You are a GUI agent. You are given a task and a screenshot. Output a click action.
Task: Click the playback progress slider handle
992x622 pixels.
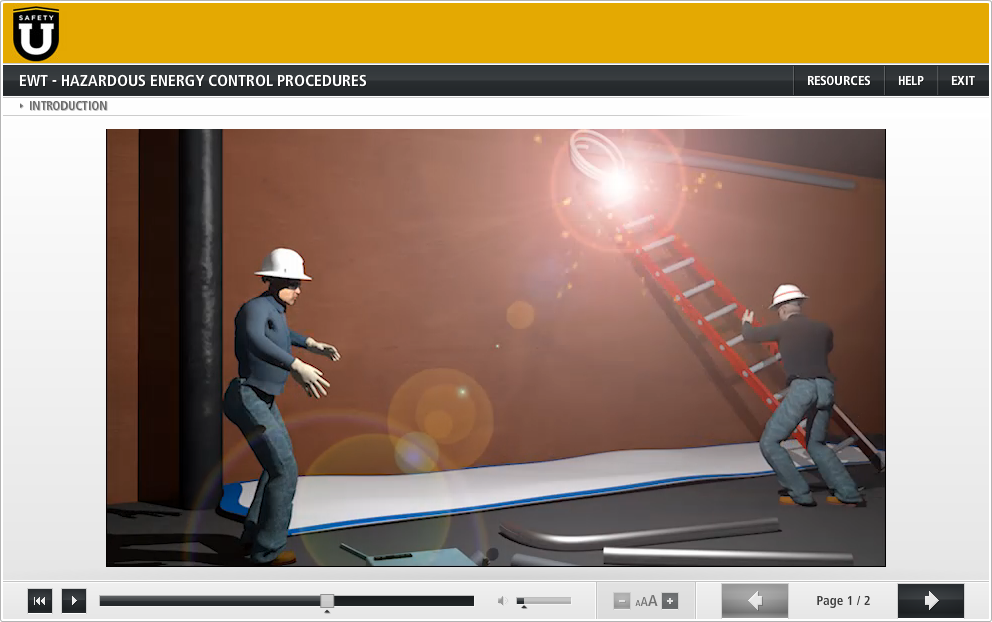[328, 600]
